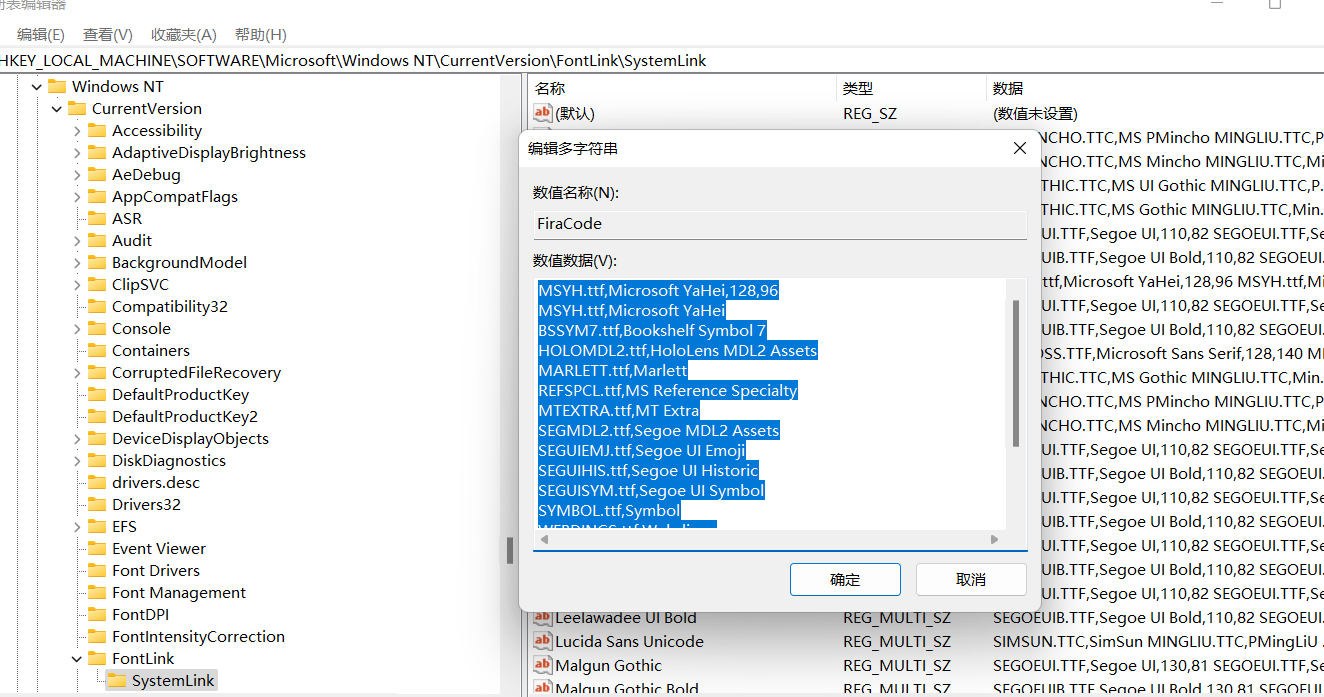
Task: Expand the AeDebug key
Action: [77, 175]
